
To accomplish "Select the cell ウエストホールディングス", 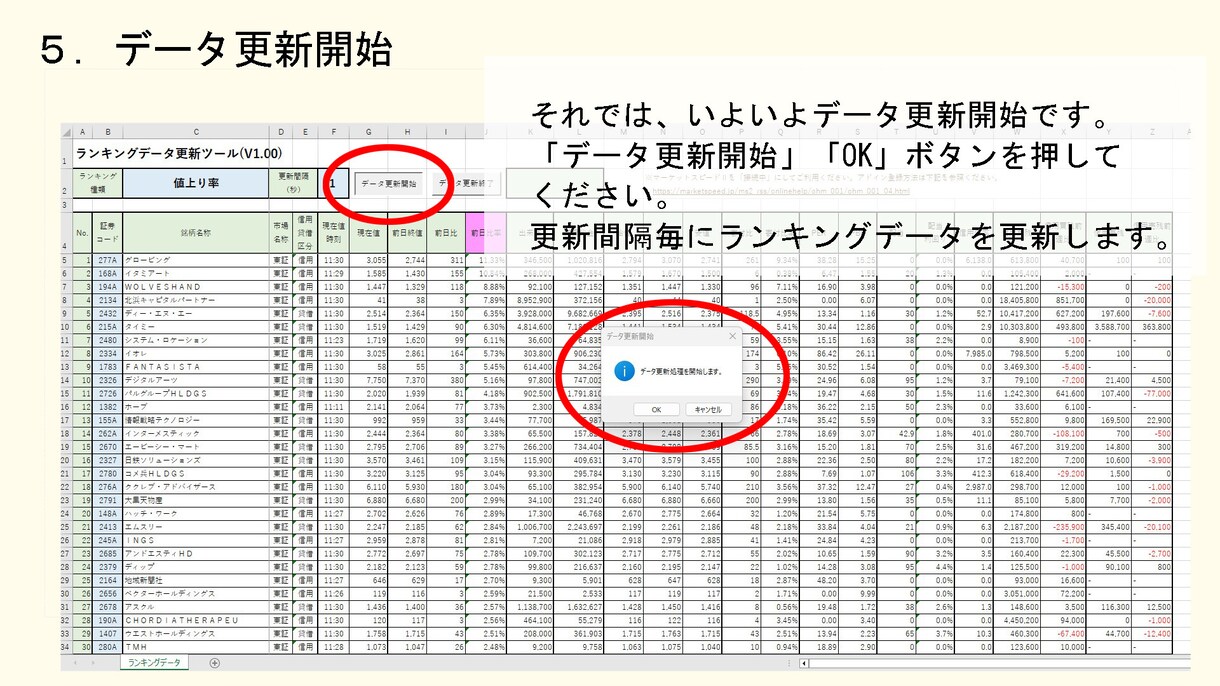I will pyautogui.click(x=196, y=632).
